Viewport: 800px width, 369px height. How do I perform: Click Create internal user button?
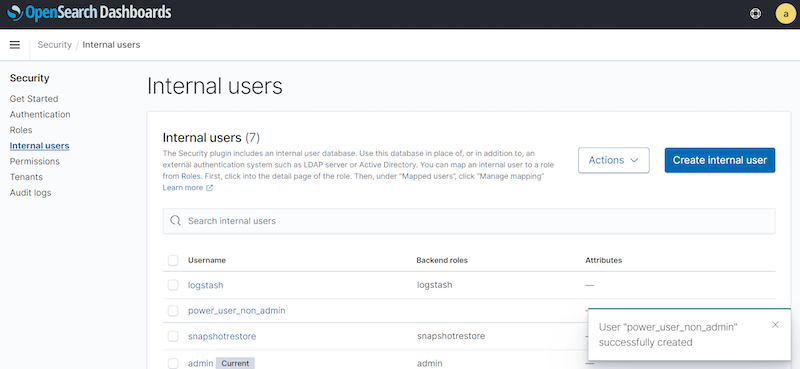719,160
